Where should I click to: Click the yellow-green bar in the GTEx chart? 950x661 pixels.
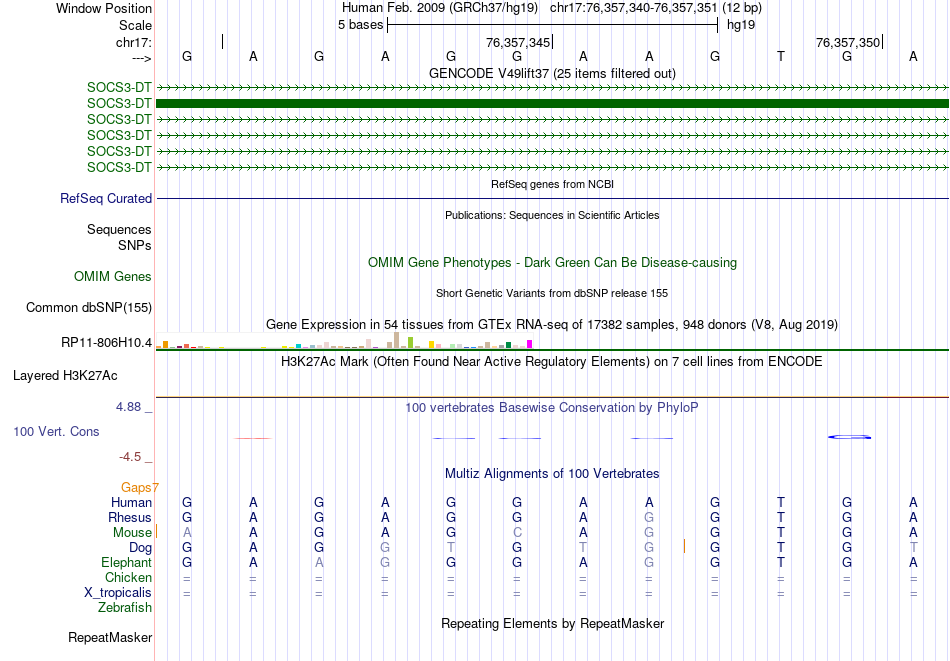point(410,343)
